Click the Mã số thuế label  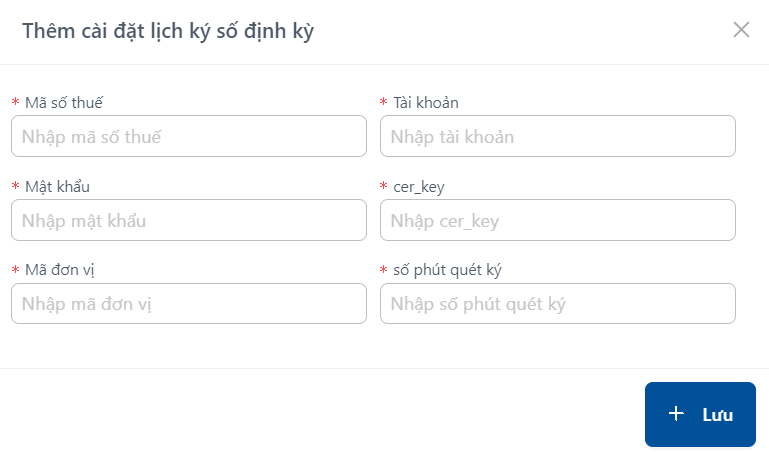(x=64, y=102)
